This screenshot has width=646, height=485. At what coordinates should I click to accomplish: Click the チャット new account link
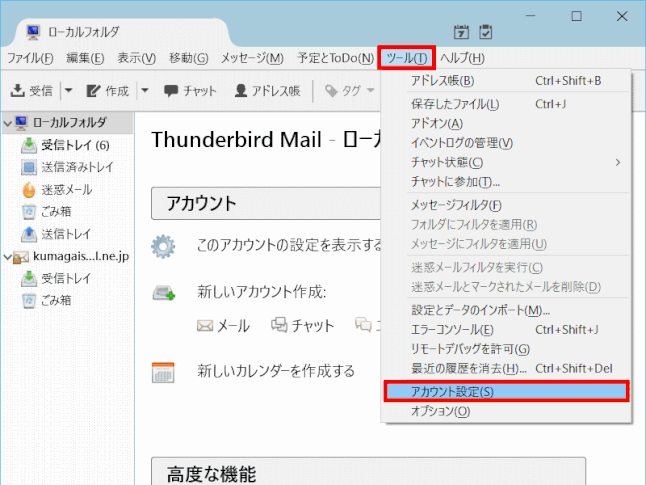coord(303,326)
